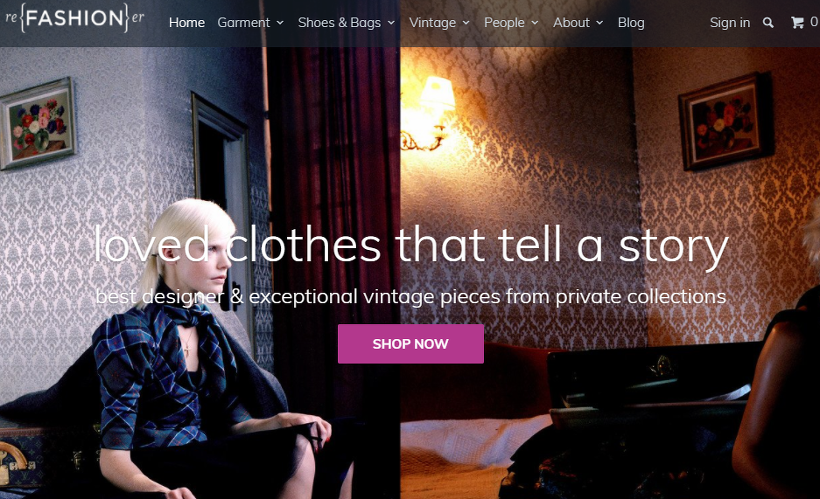Expand the About dropdown chevron
The width and height of the screenshot is (820, 499).
point(600,23)
